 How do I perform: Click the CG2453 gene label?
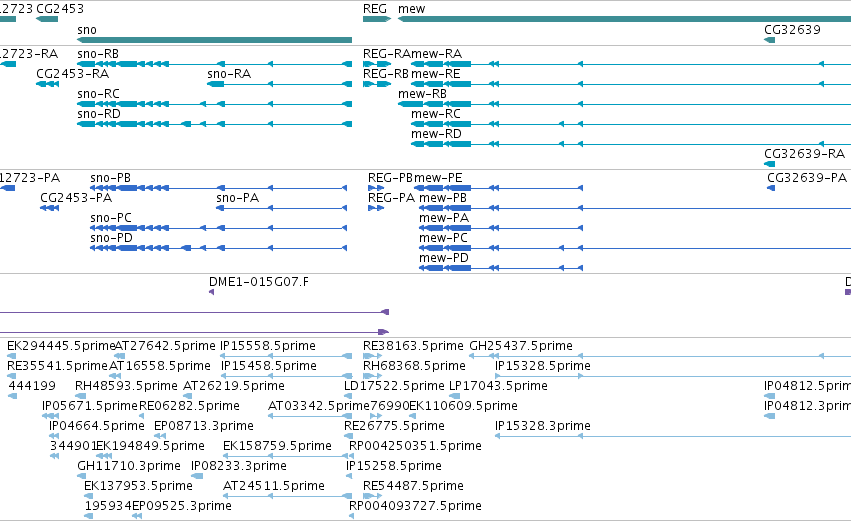click(x=60, y=9)
